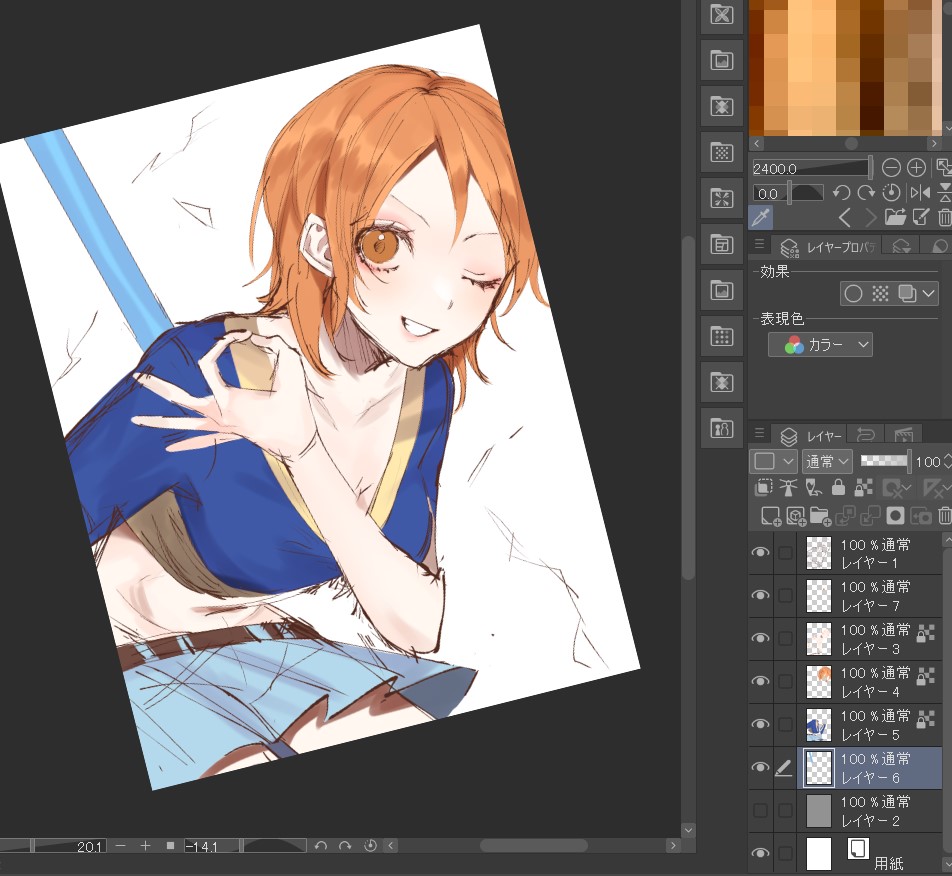This screenshot has width=952, height=876.
Task: Click the zoom in button in sub view panel
Action: pos(916,168)
